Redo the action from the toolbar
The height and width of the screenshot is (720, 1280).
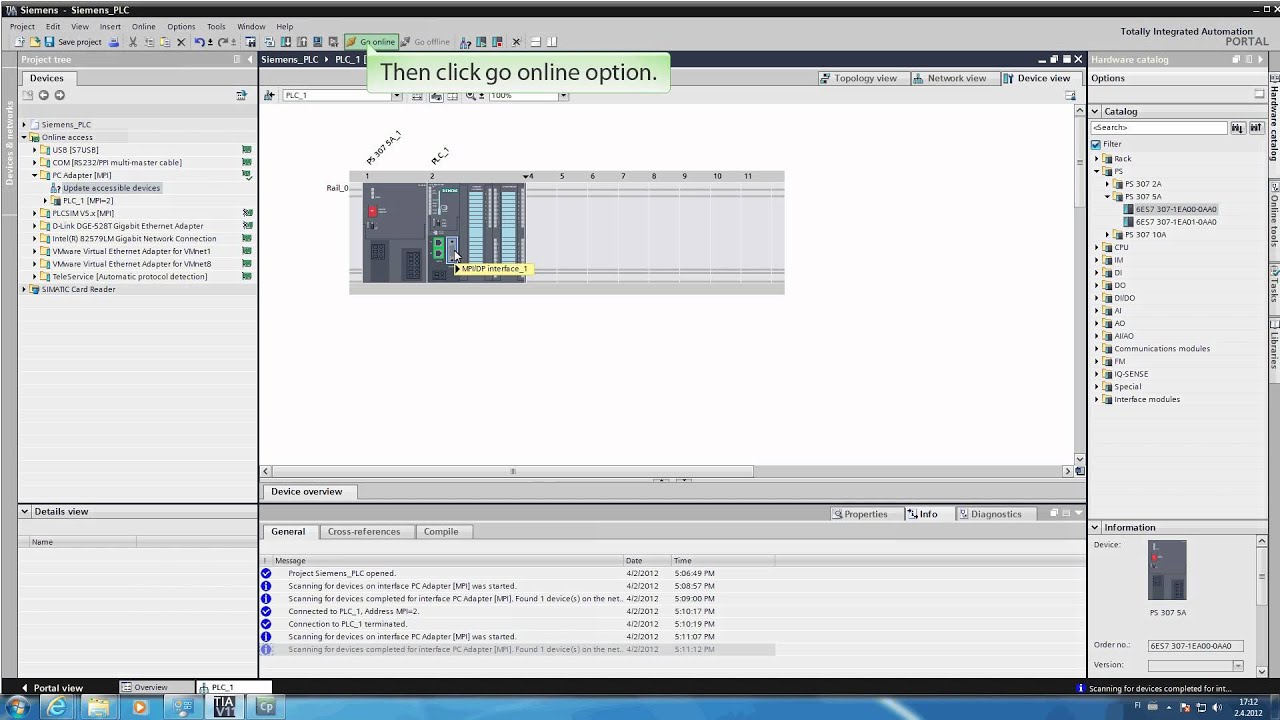pos(223,42)
